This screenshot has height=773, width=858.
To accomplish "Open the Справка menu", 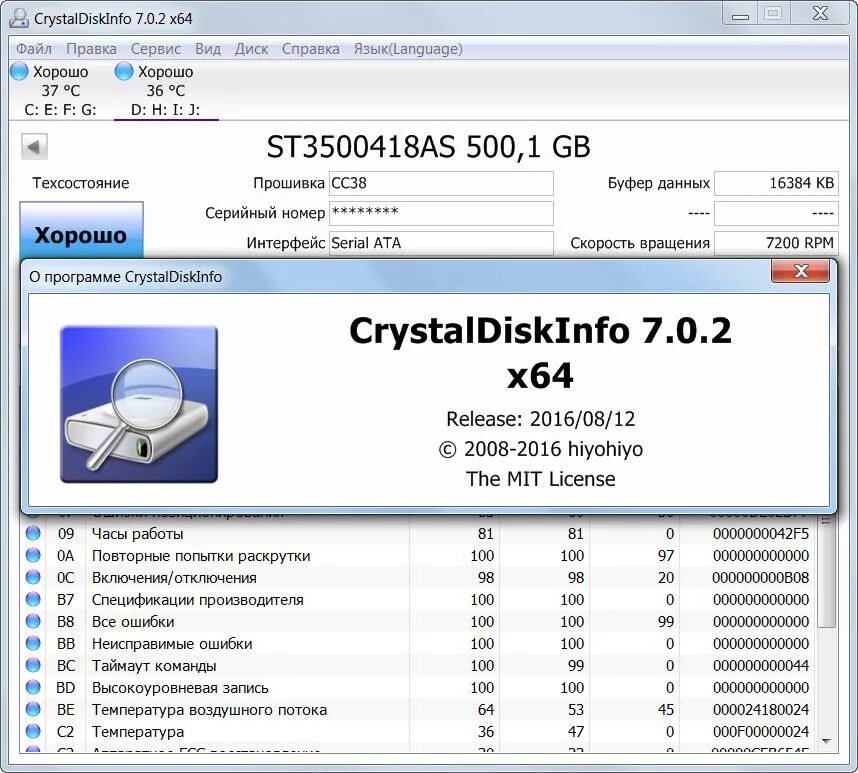I will point(310,48).
